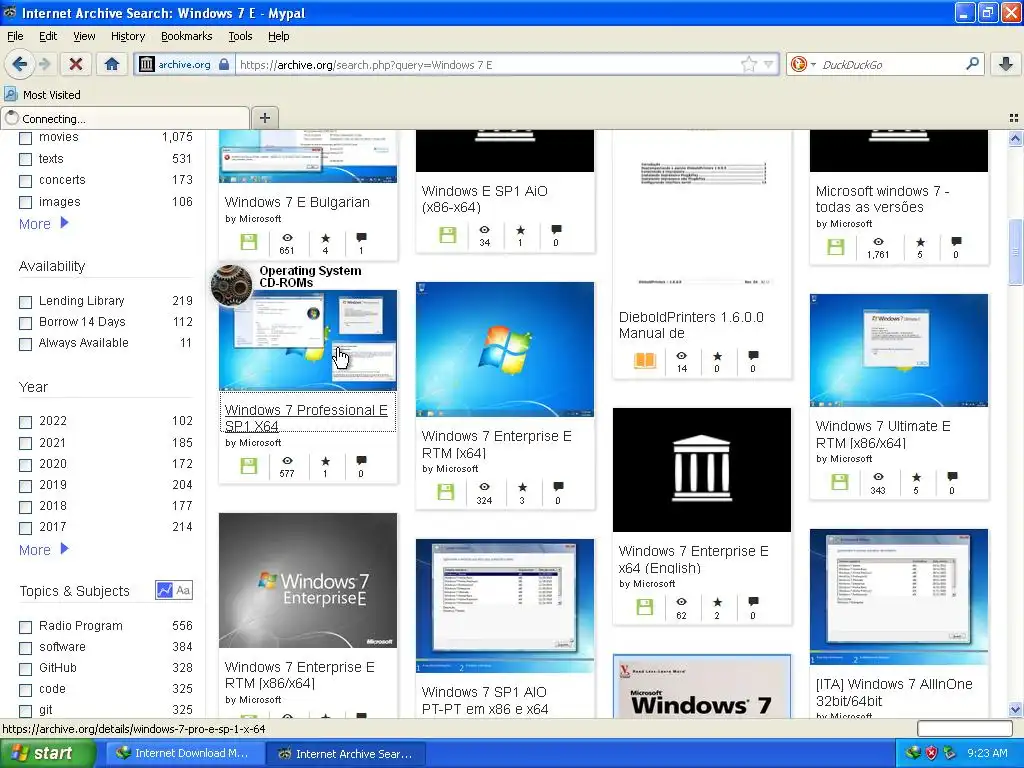Click favorites star under Windows 7 Enterprise E RTM [x64]
Viewport: 1024px width, 768px height.
522,487
